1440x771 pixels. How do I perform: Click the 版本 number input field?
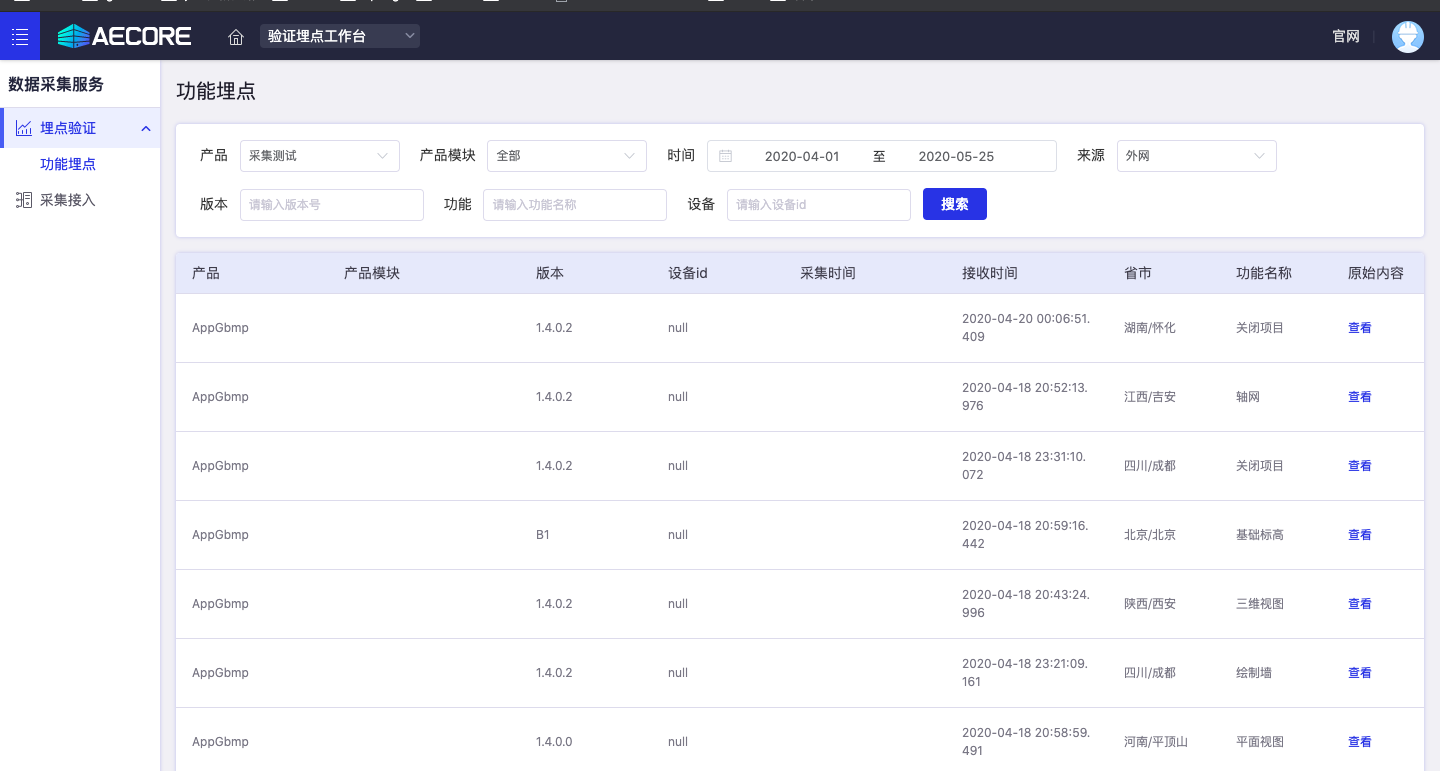point(332,204)
